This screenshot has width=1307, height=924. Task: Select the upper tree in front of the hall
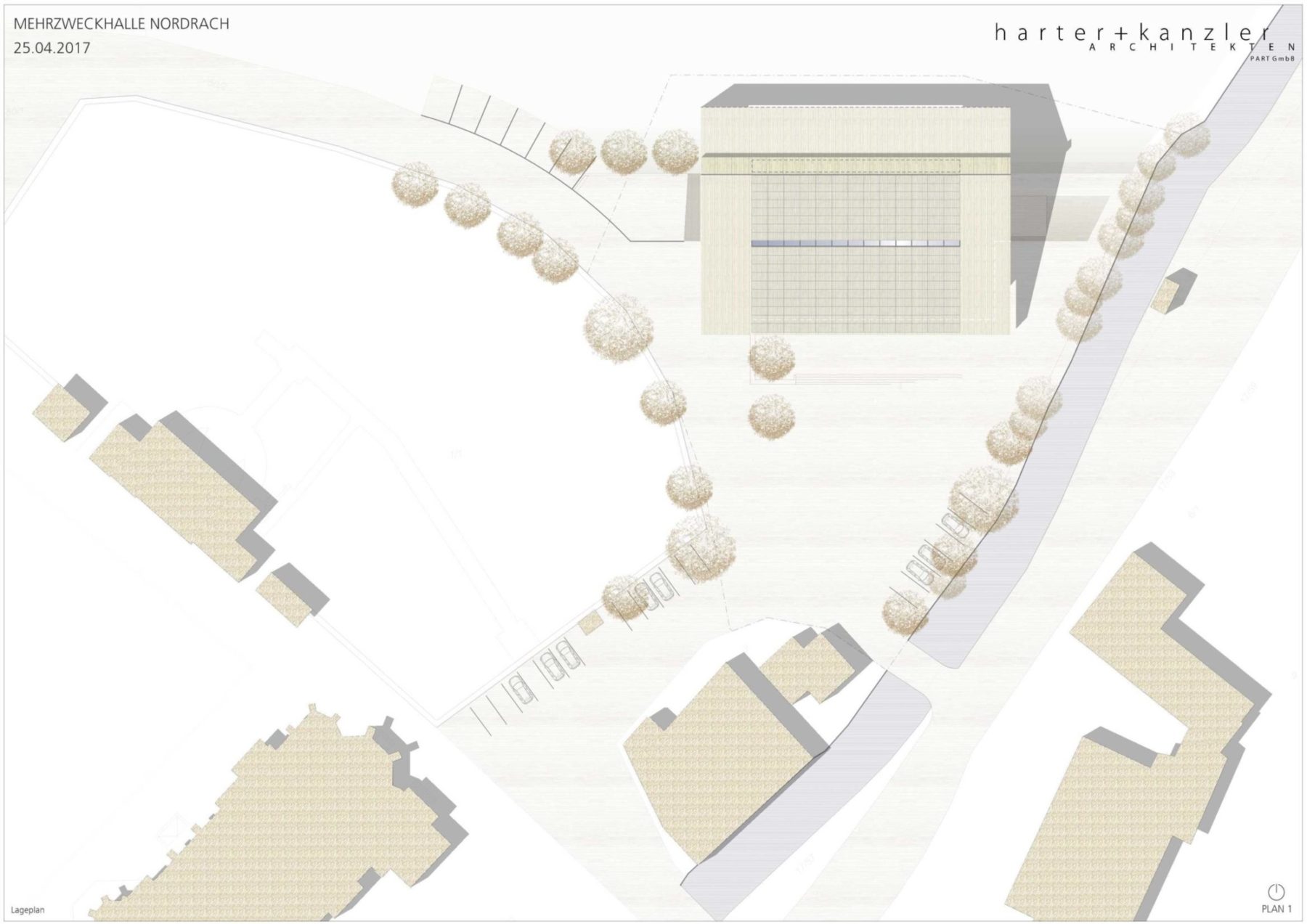[771, 359]
